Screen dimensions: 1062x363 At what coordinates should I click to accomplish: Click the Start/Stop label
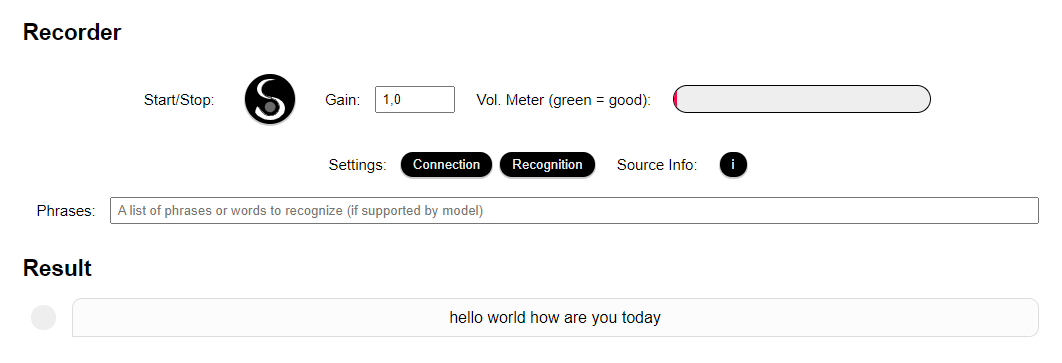[179, 100]
